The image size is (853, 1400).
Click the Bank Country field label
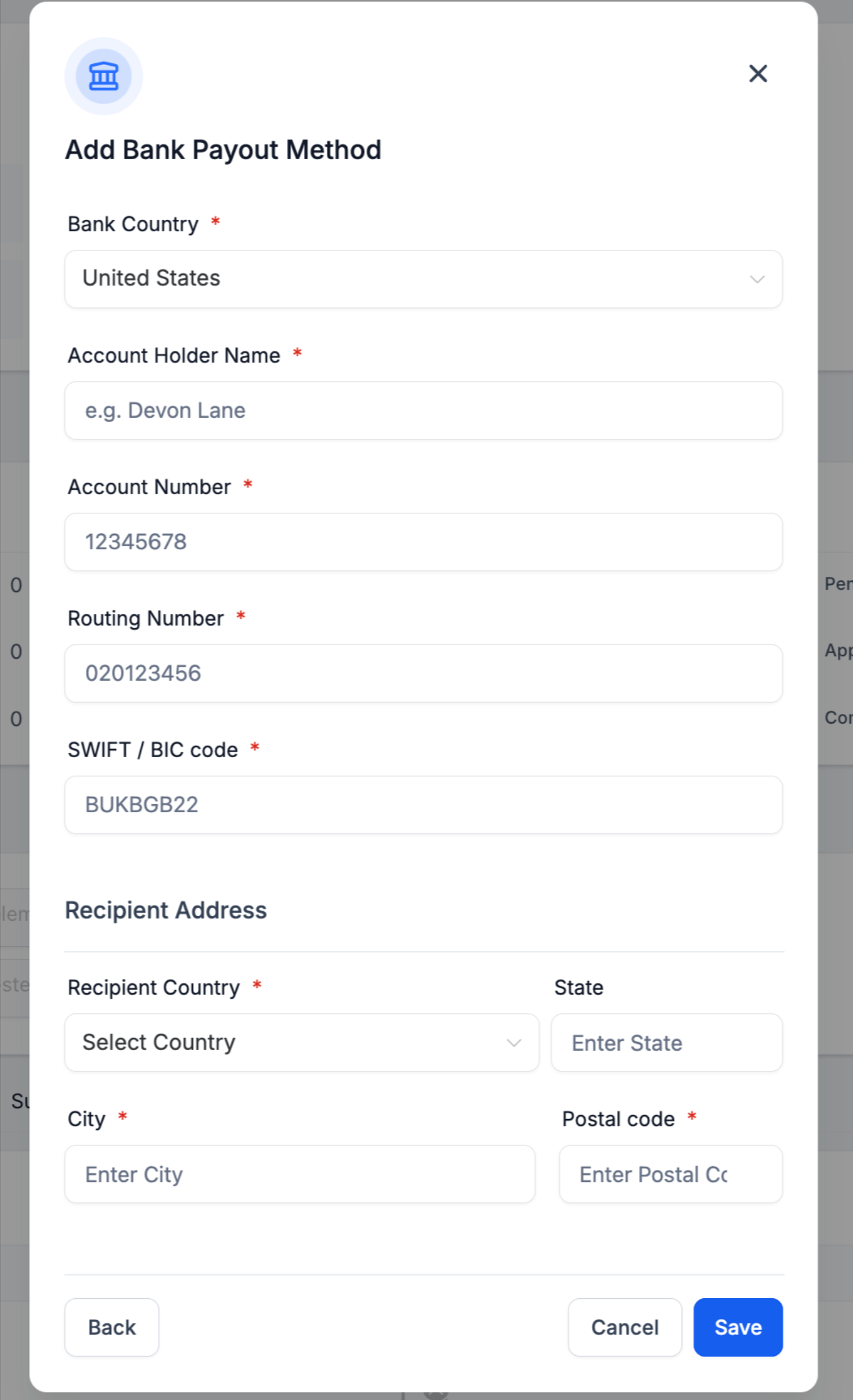click(x=133, y=225)
